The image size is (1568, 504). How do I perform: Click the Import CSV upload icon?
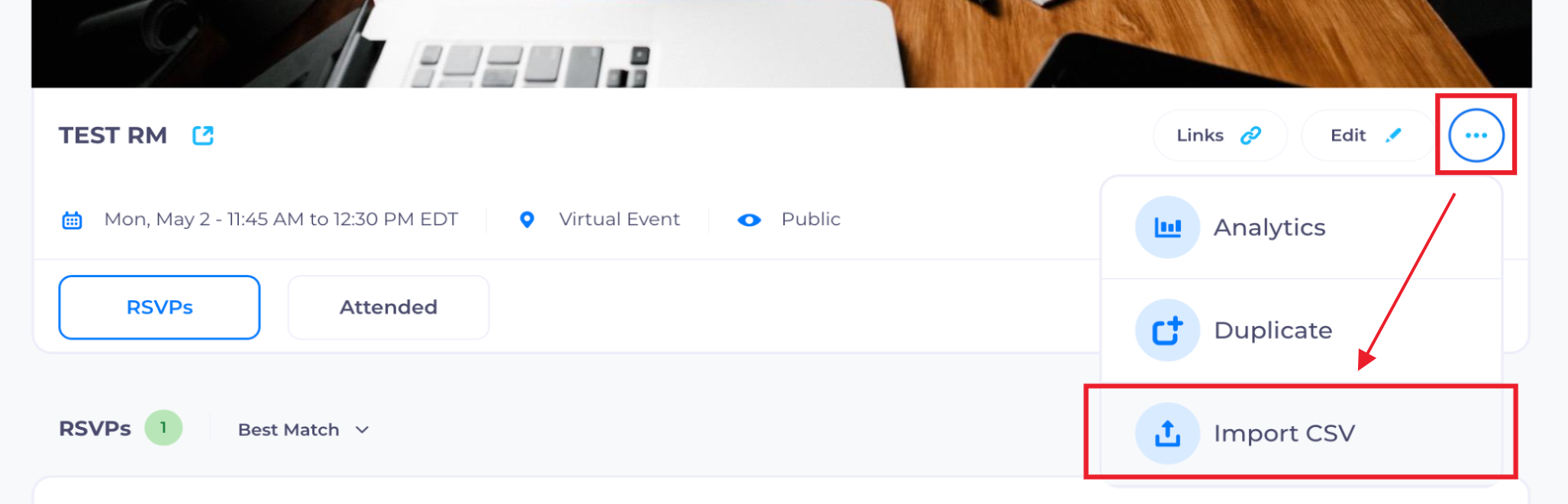click(1167, 433)
